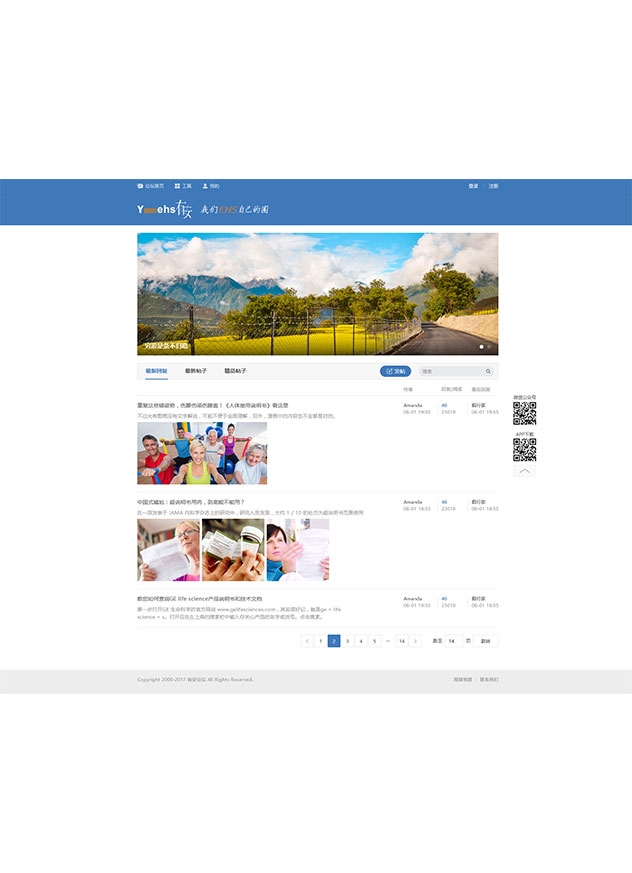Click the ehs site logo
This screenshot has height=873, width=632.
click(x=164, y=209)
